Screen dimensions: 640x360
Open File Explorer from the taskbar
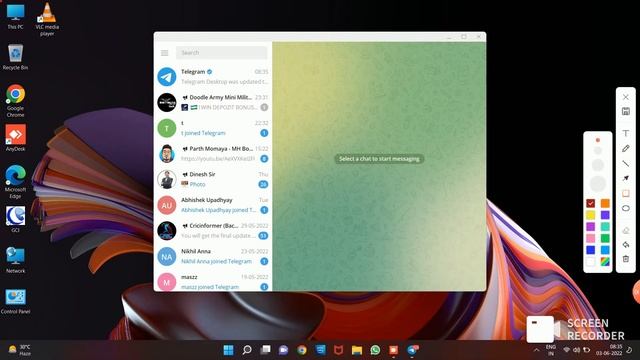[x=357, y=350]
